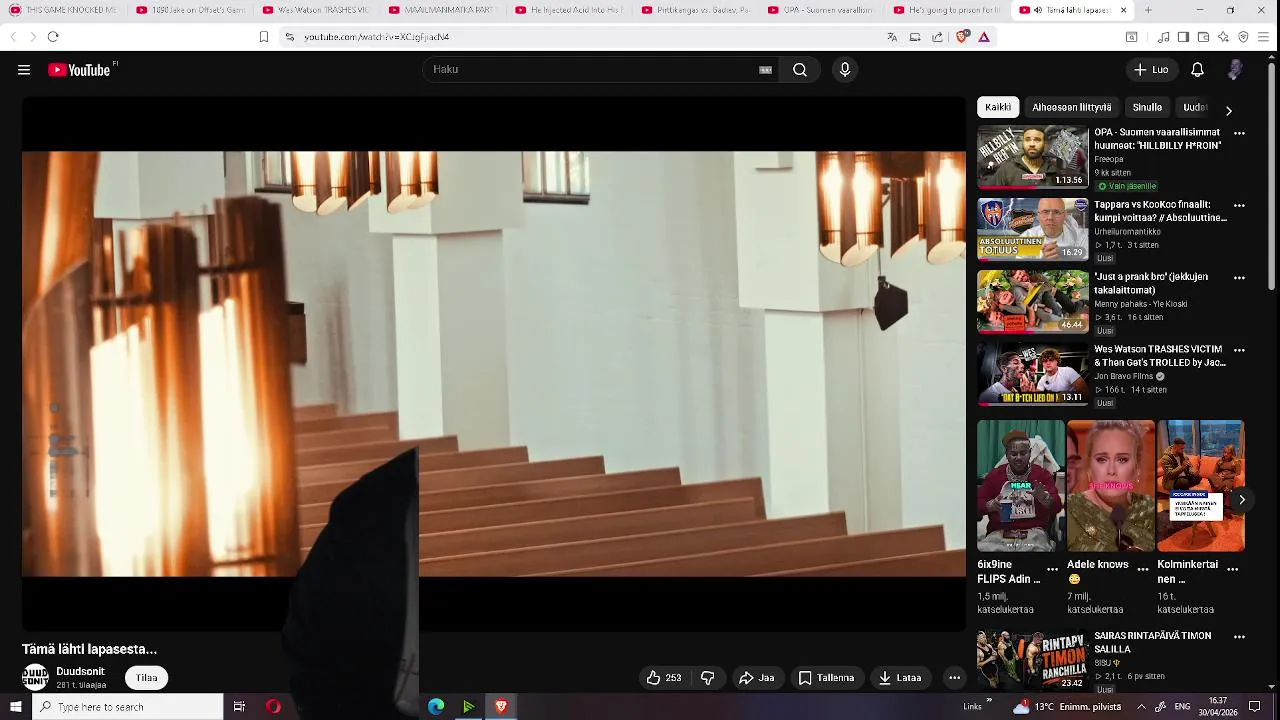Image resolution: width=1280 pixels, height=720 pixels.
Task: Open a new browser tab
Action: (1148, 10)
